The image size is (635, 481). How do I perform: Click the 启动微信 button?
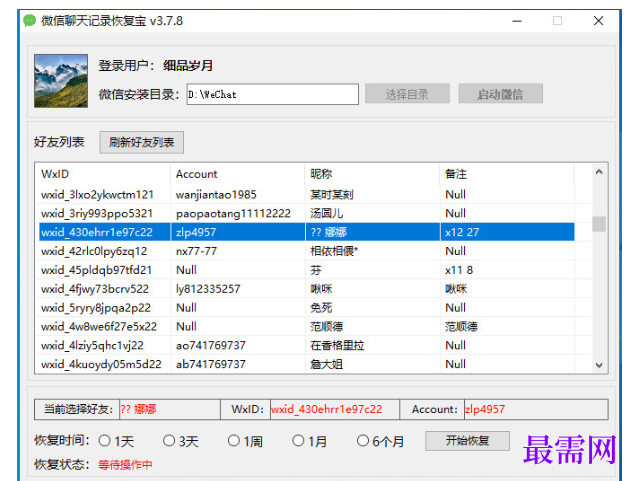pos(500,94)
